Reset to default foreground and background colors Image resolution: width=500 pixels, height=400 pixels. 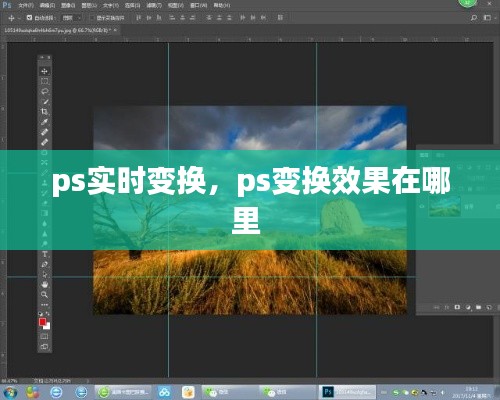[41, 313]
